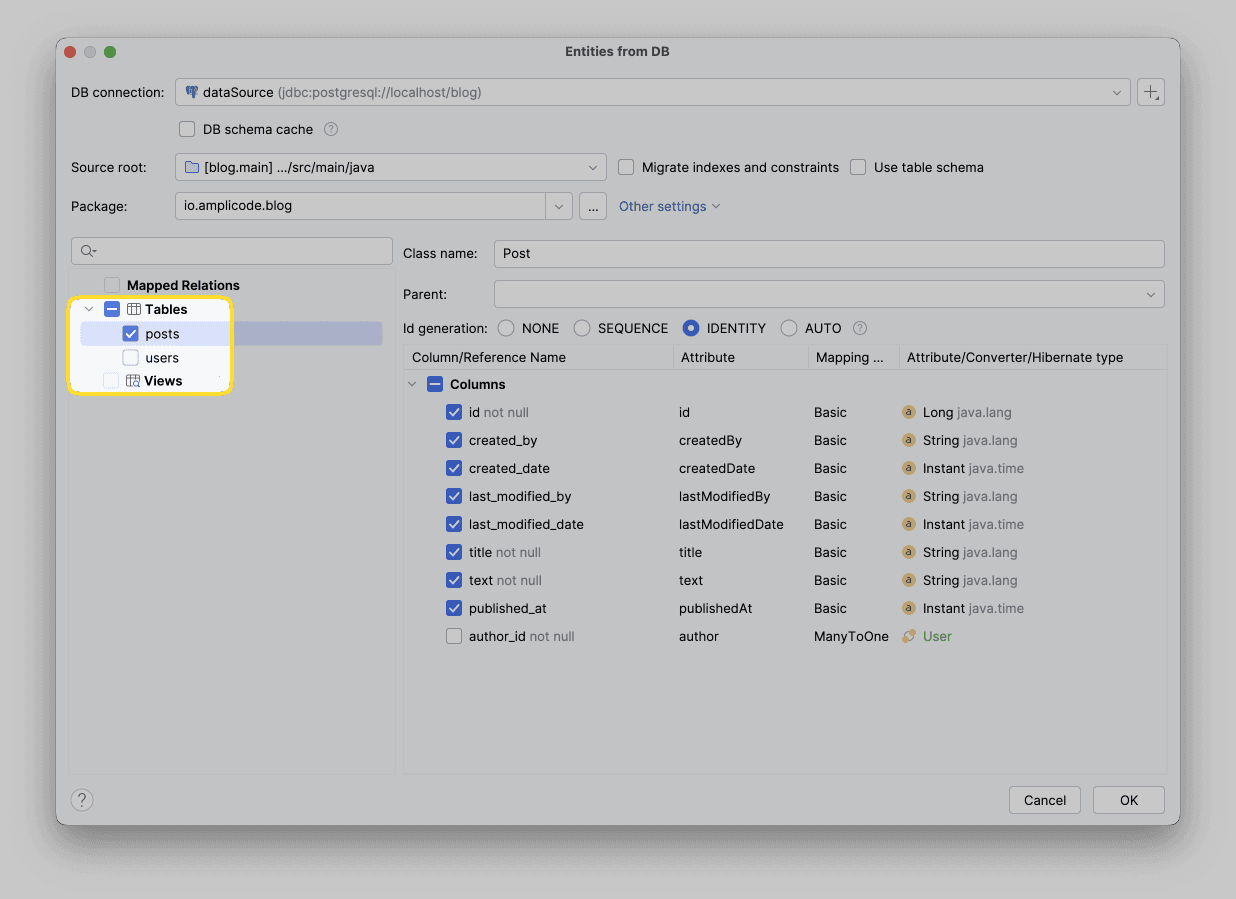Open the Source root dropdown
This screenshot has height=899, width=1236.
[x=391, y=167]
